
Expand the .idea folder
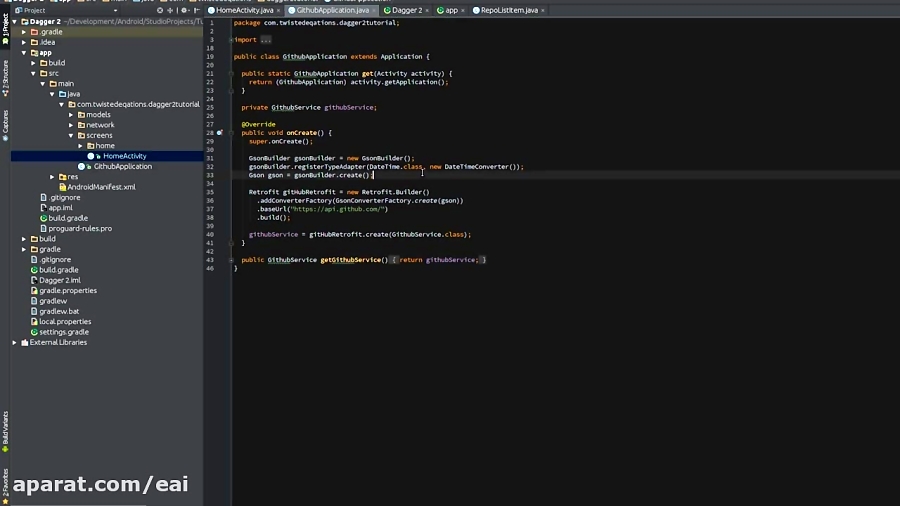[24, 42]
